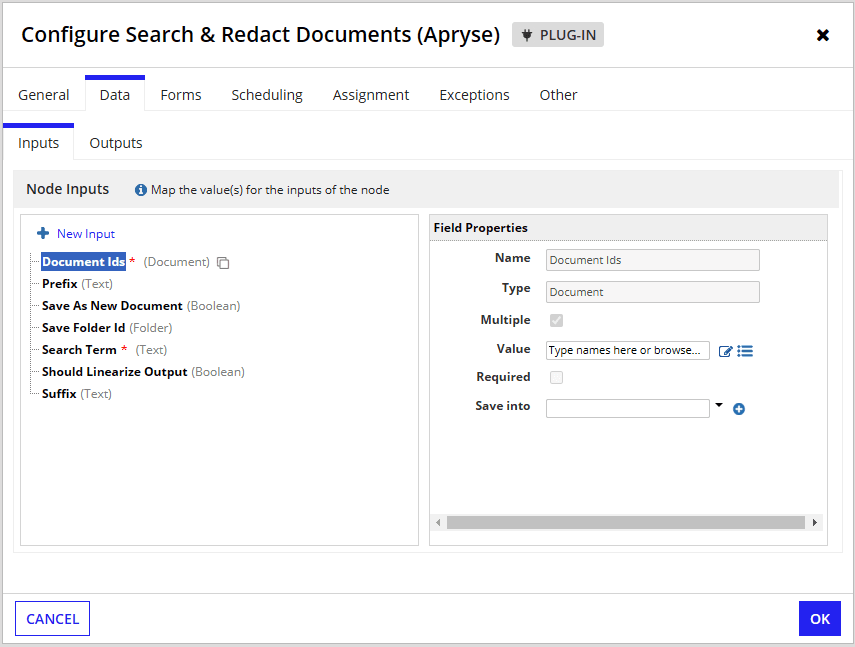
Task: Click the copy icon beside Document Ids
Action: (223, 263)
